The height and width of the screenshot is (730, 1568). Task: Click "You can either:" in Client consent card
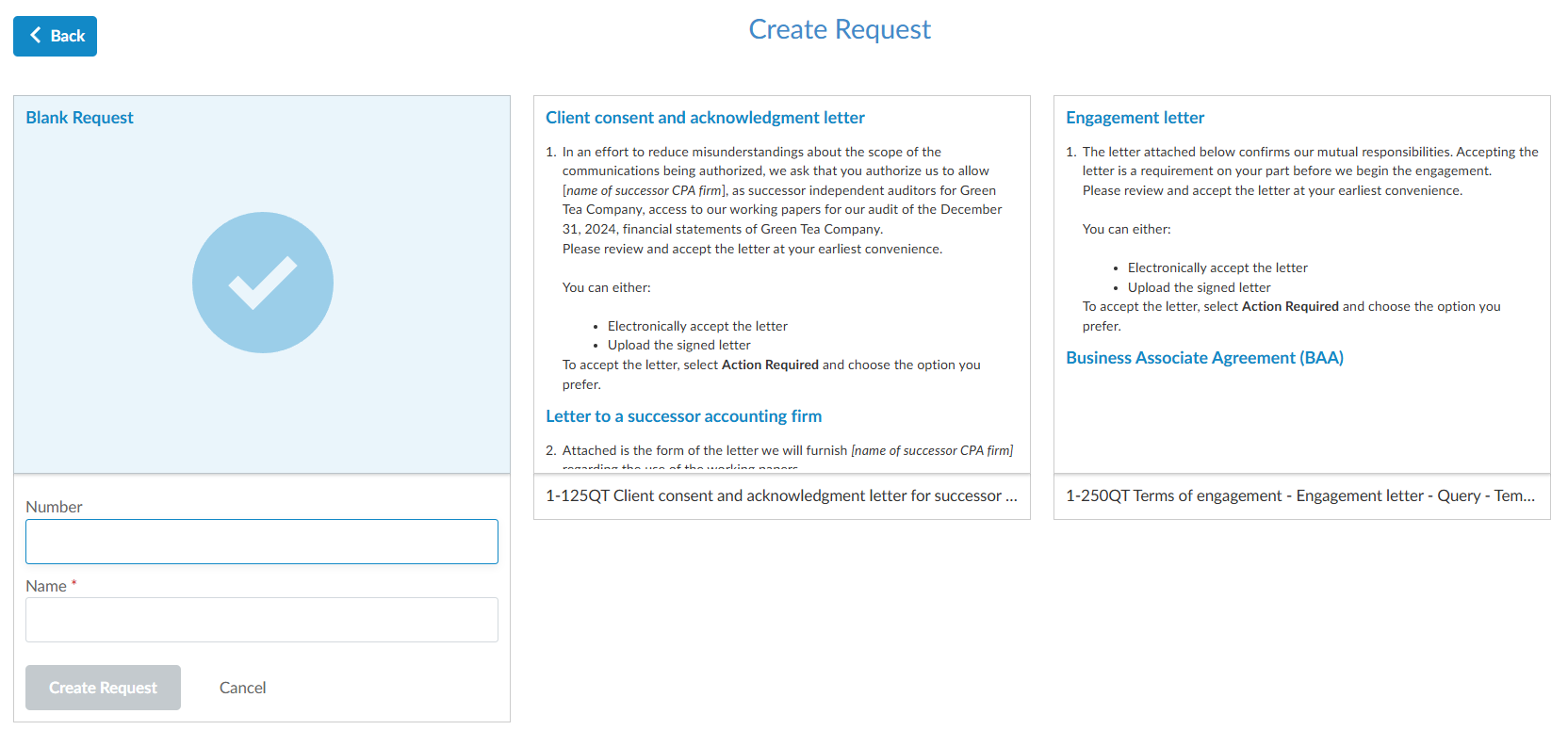[x=607, y=287]
